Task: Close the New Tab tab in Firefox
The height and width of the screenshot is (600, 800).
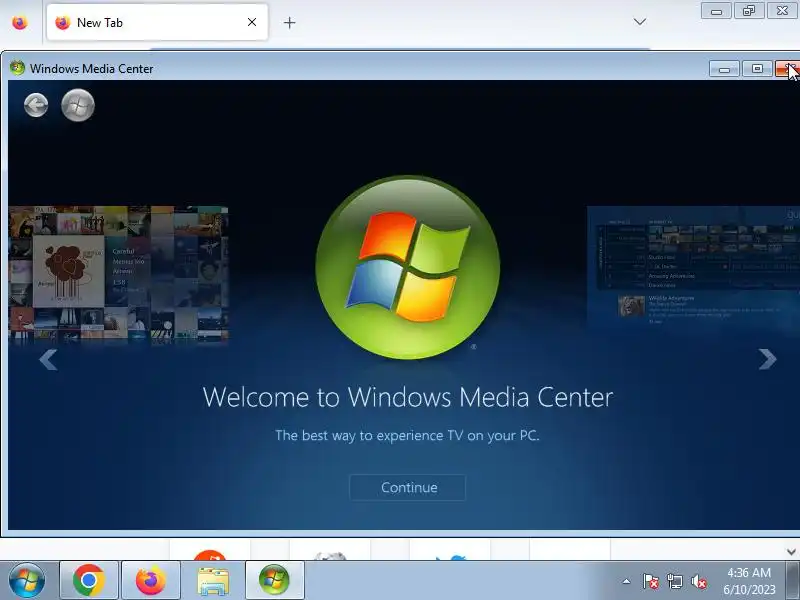Action: coord(252,22)
